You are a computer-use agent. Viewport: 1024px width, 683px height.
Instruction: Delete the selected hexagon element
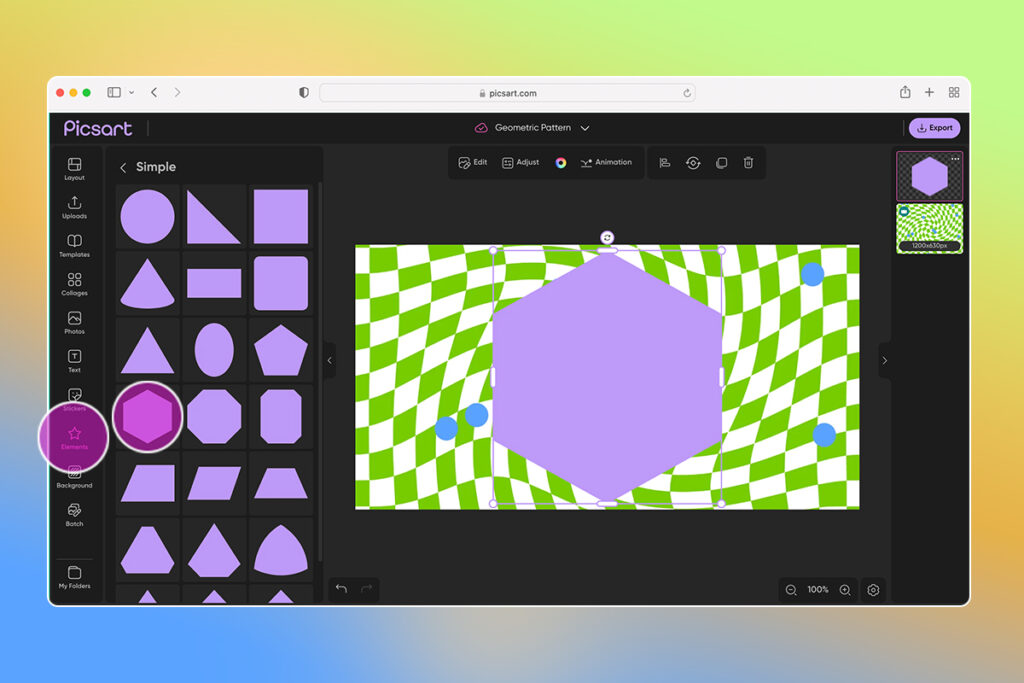(x=748, y=162)
